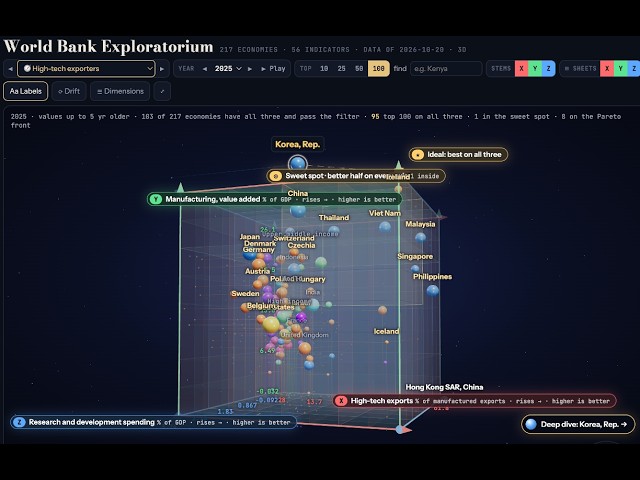Toggle X sheets
Viewport: 640px width, 480px height.
tap(607, 69)
